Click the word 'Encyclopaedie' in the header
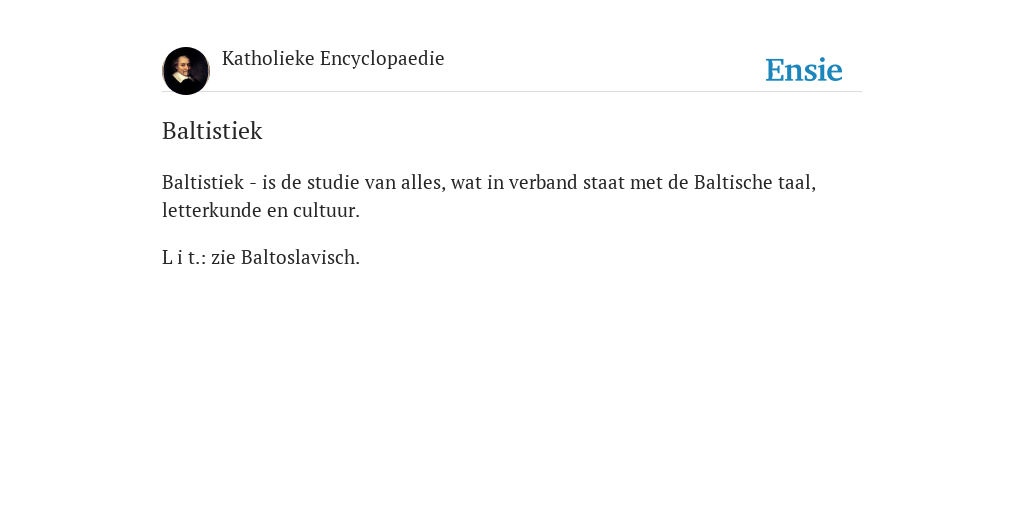1024x512 pixels. click(382, 59)
